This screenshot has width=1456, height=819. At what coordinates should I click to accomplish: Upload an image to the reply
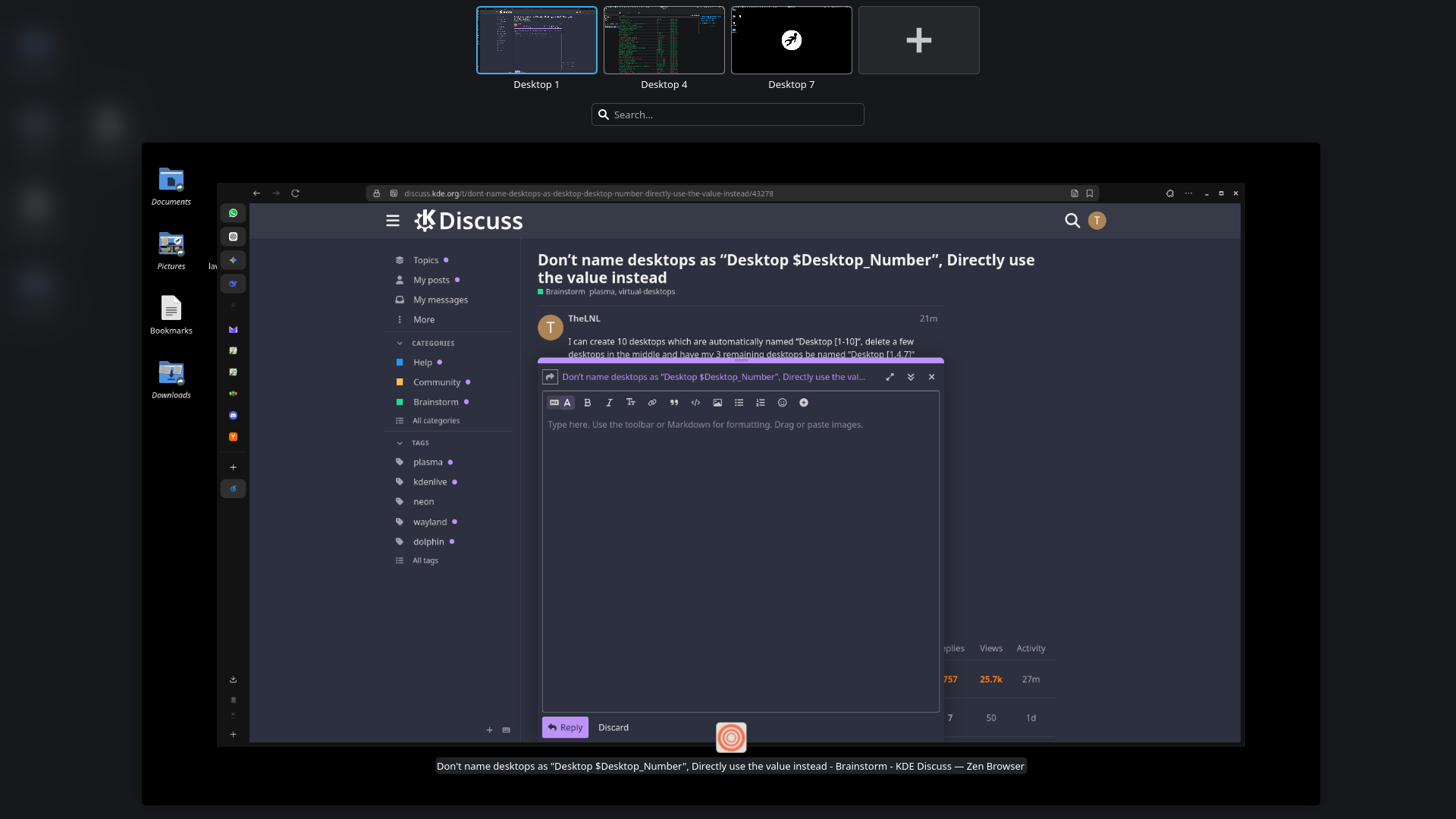tap(717, 403)
